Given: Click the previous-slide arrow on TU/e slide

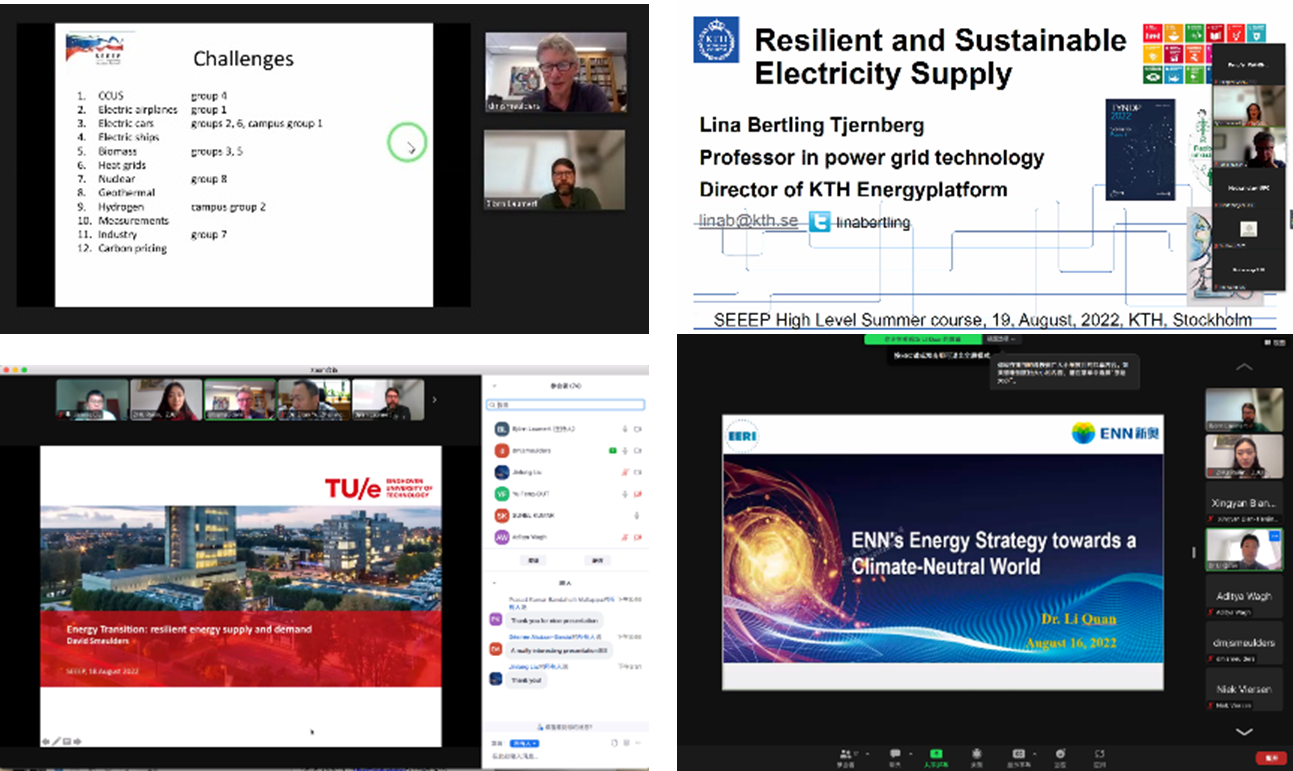Looking at the screenshot, I should pos(45,741).
